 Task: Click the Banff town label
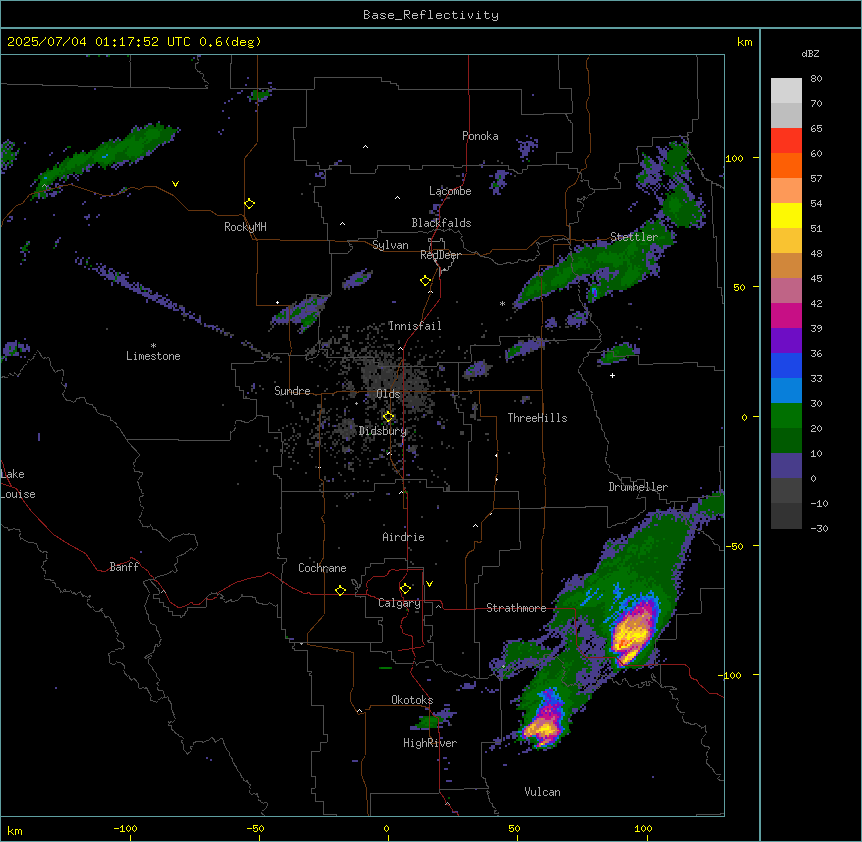pos(124,567)
